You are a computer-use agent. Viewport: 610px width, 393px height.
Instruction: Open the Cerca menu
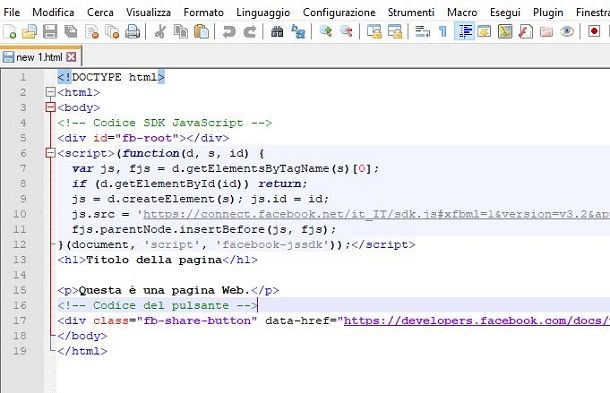(100, 12)
